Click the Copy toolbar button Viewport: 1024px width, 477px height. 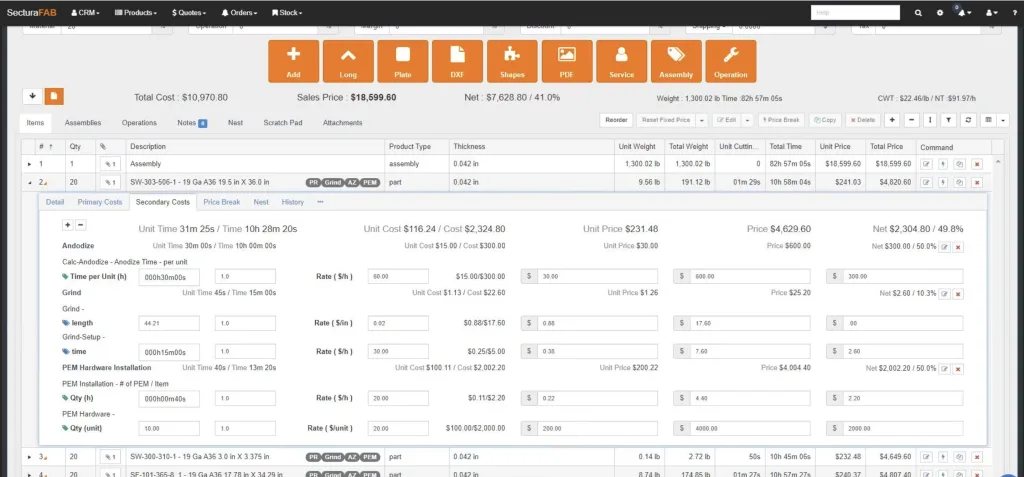[x=825, y=120]
